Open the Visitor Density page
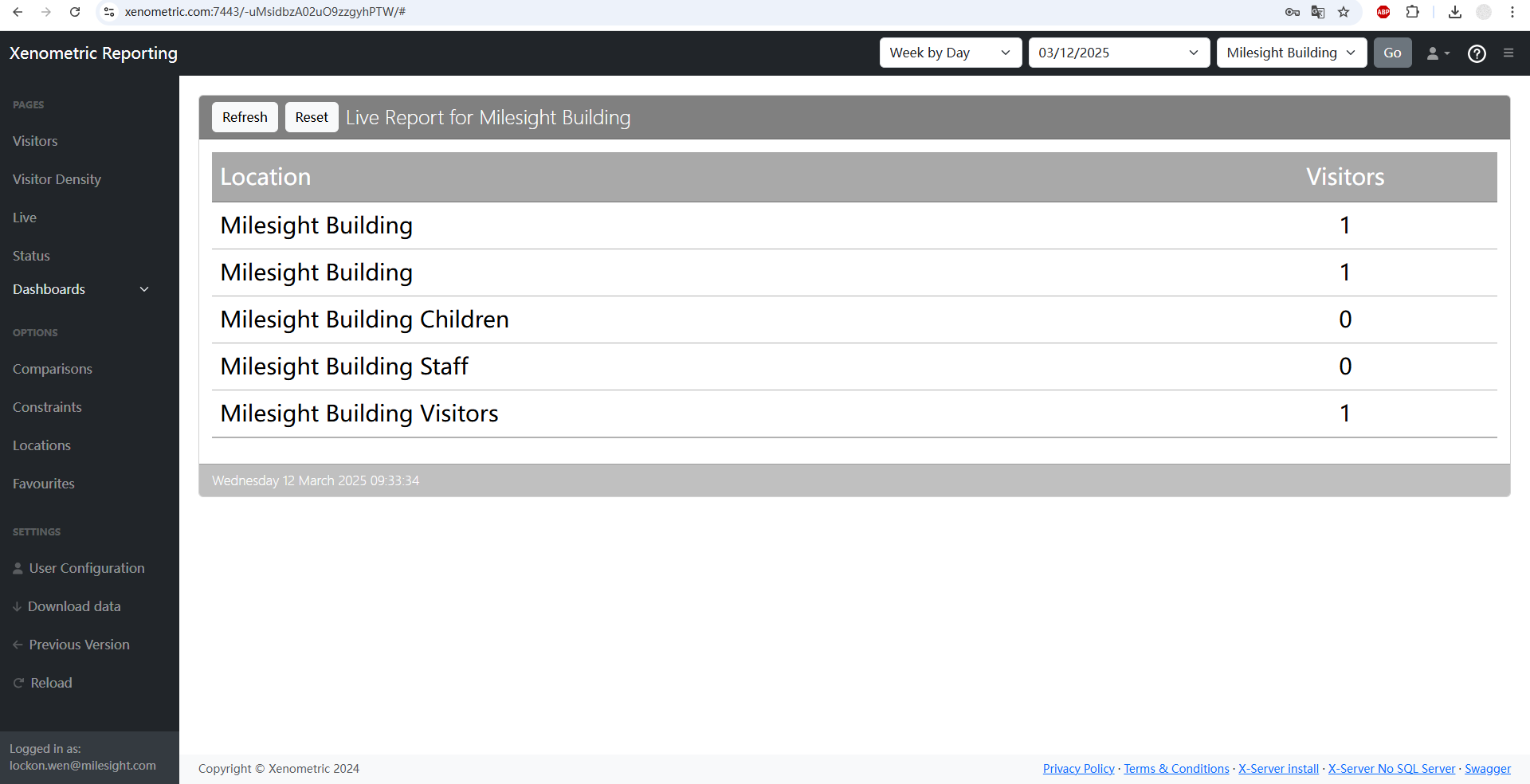The image size is (1530, 784). (57, 179)
